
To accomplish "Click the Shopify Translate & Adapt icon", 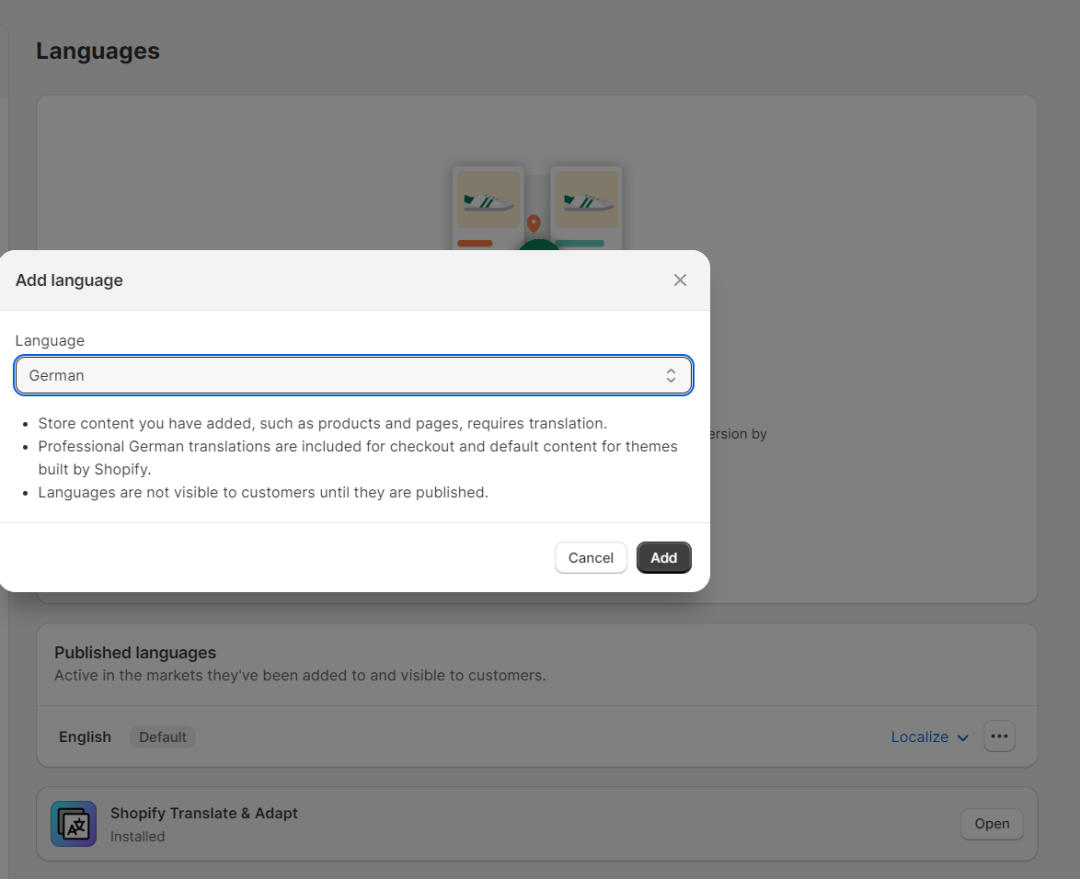I will tap(73, 823).
